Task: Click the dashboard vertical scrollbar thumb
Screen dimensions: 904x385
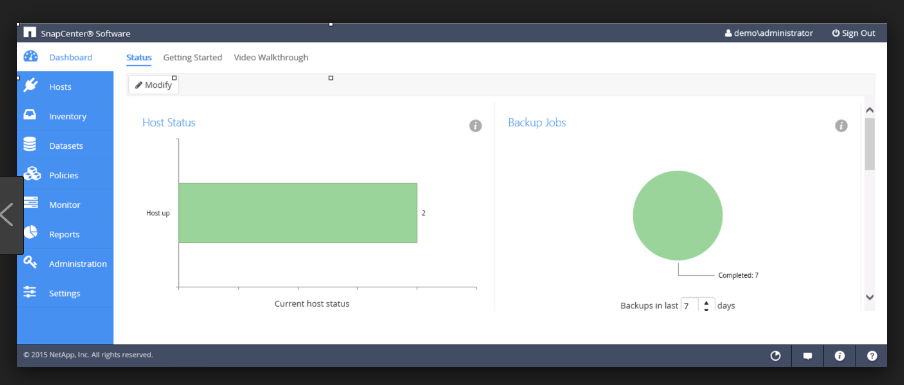Action: (x=870, y=144)
